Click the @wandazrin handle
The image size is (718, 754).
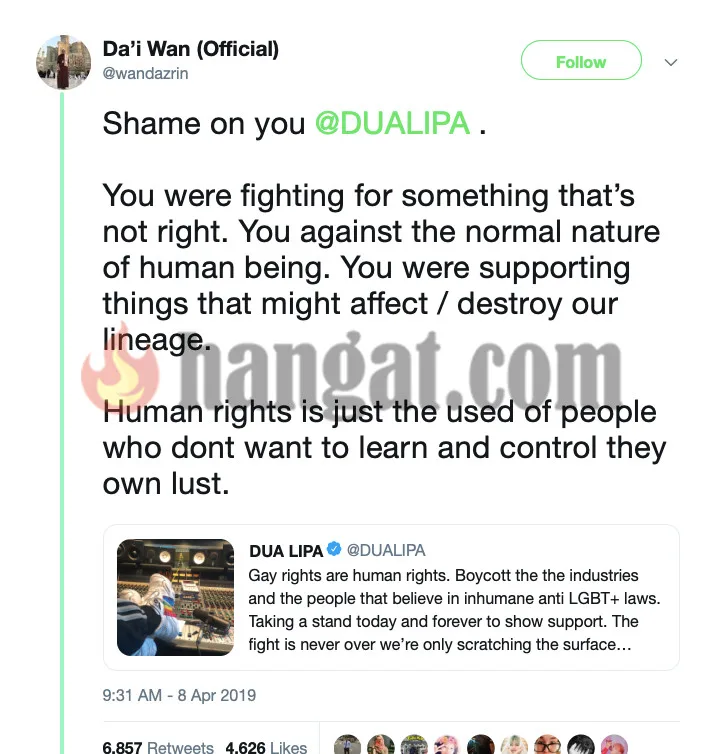coord(145,74)
